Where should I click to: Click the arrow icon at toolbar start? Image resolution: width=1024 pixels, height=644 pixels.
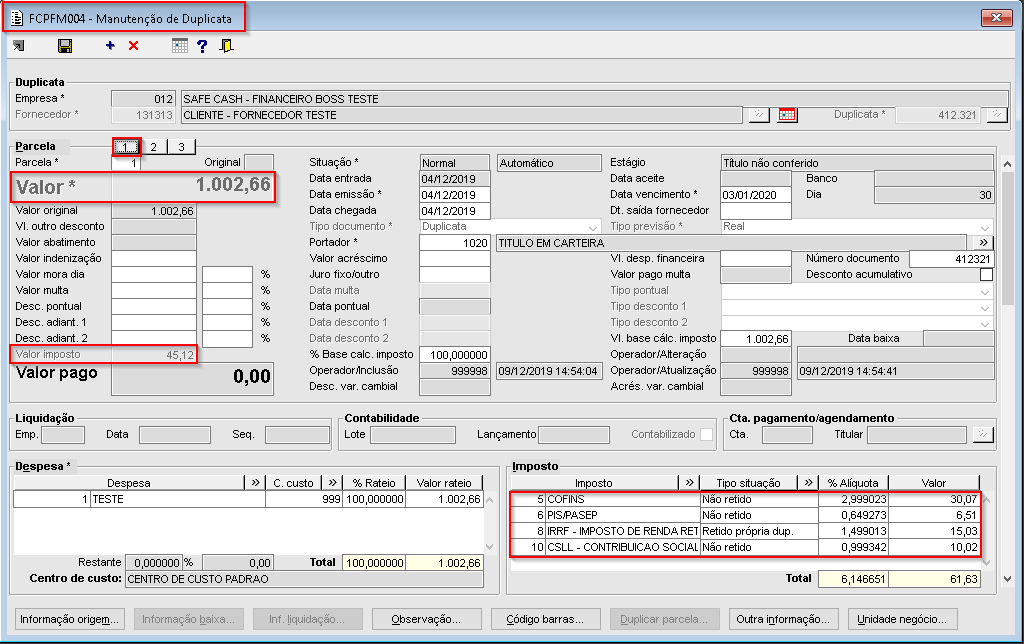tap(19, 46)
